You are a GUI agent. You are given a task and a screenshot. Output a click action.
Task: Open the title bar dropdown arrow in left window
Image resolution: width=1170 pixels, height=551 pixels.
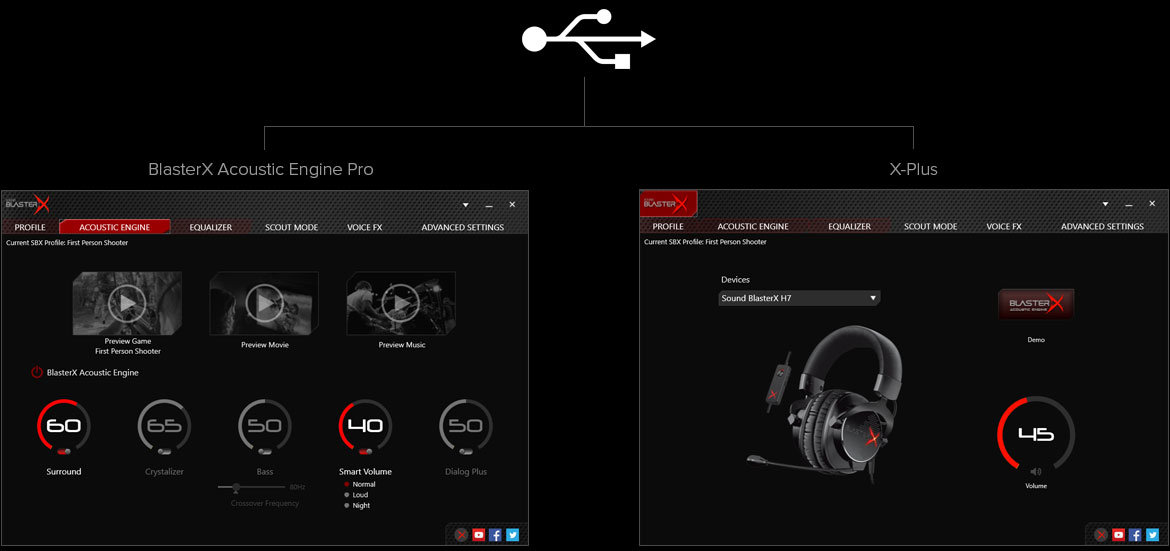465,205
